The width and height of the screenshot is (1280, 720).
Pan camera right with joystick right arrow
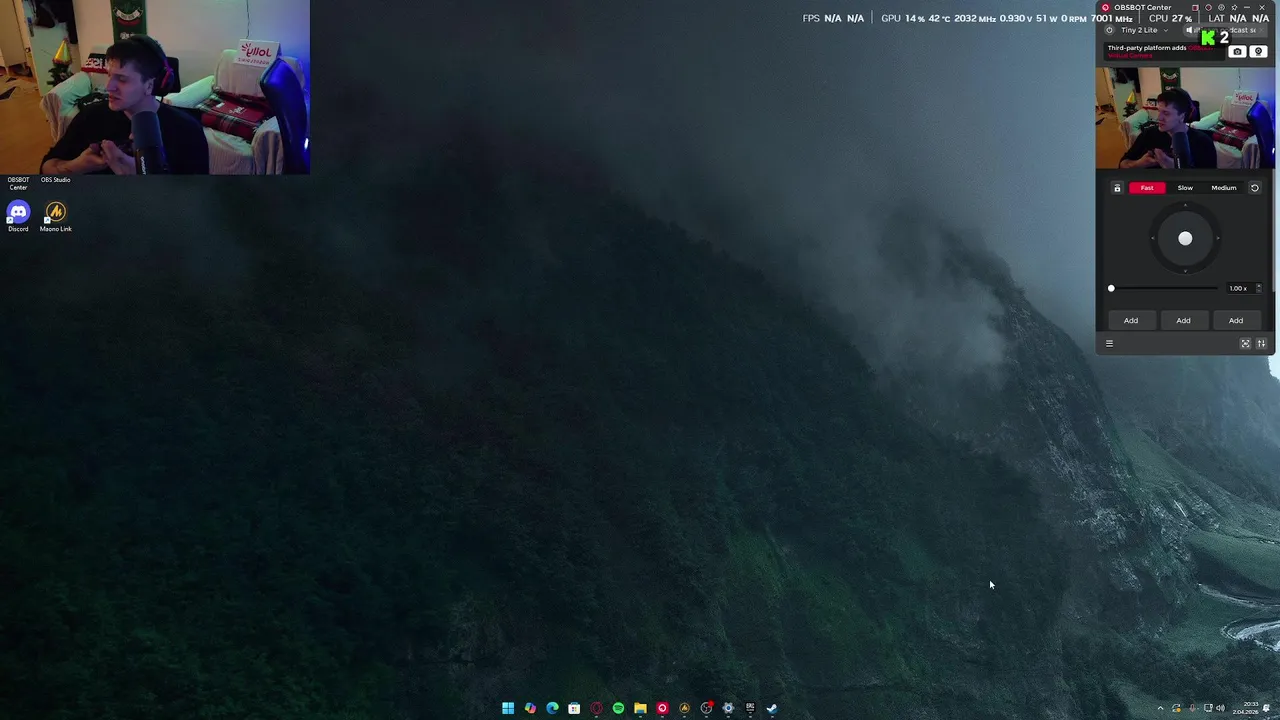coord(1216,238)
